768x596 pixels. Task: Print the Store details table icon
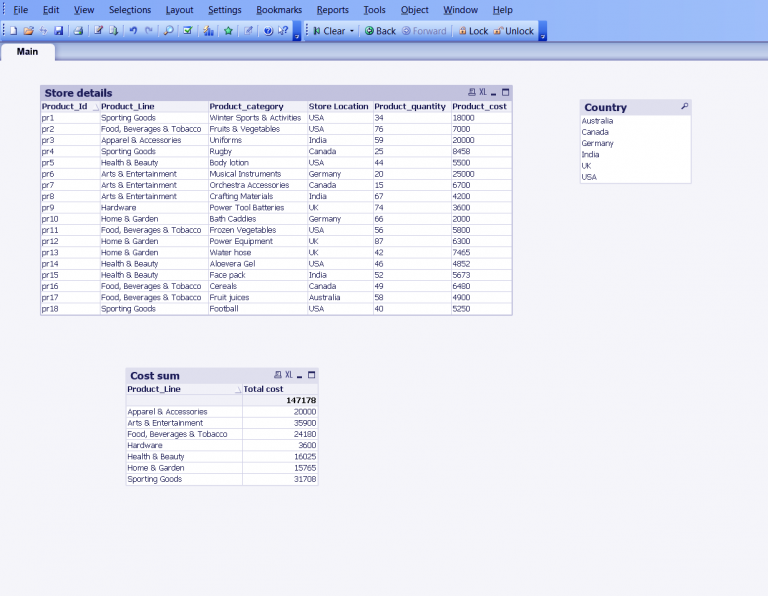click(x=472, y=92)
